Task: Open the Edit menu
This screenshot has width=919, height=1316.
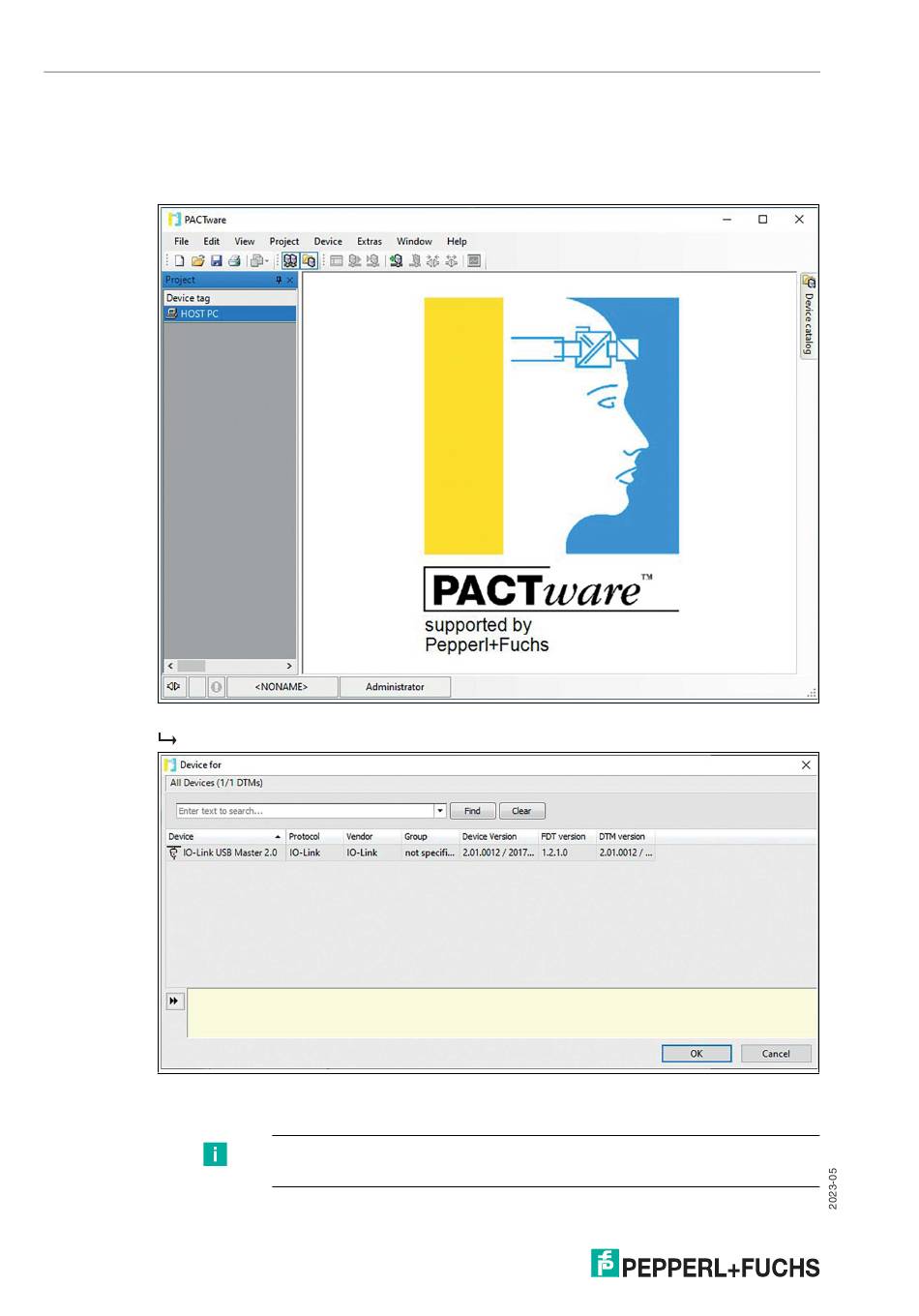Action: point(211,242)
